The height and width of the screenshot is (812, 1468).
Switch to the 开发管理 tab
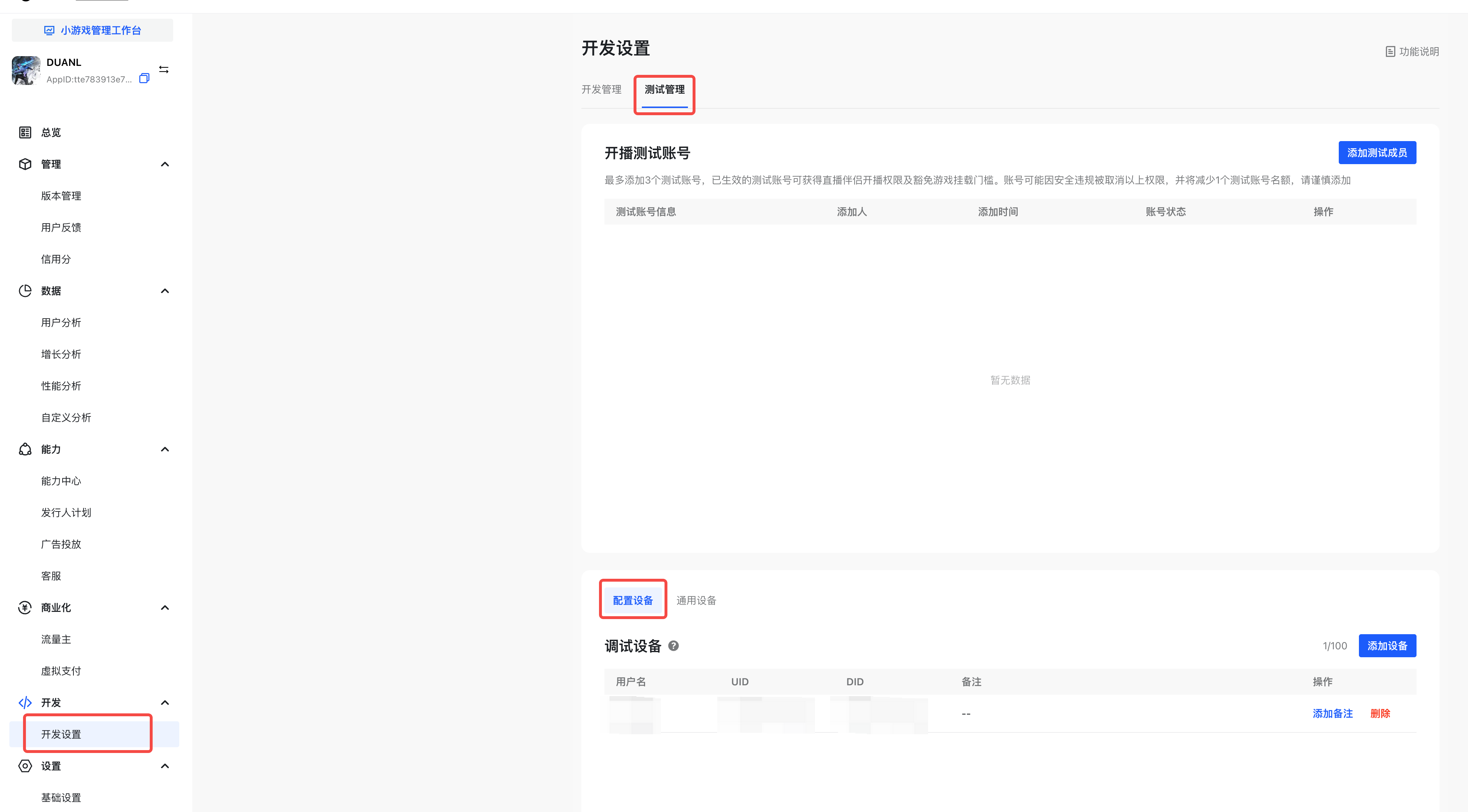click(x=601, y=90)
